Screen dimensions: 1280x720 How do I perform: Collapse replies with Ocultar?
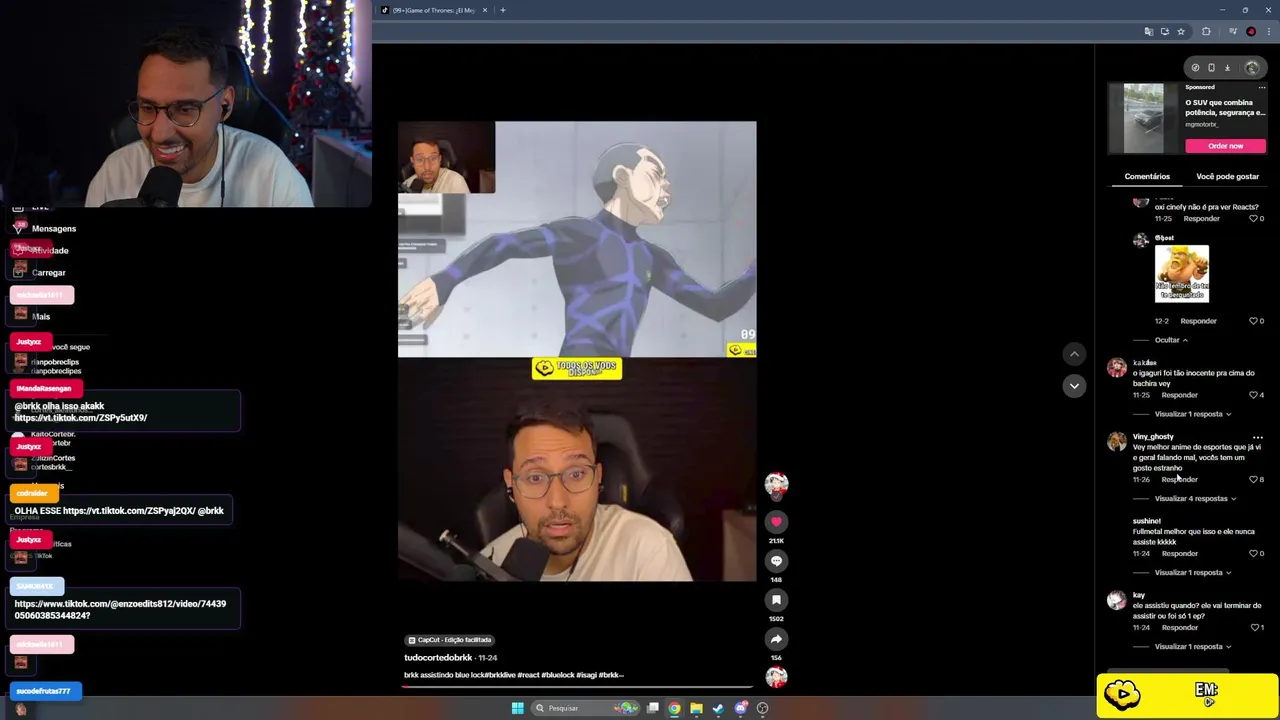[x=1171, y=340]
